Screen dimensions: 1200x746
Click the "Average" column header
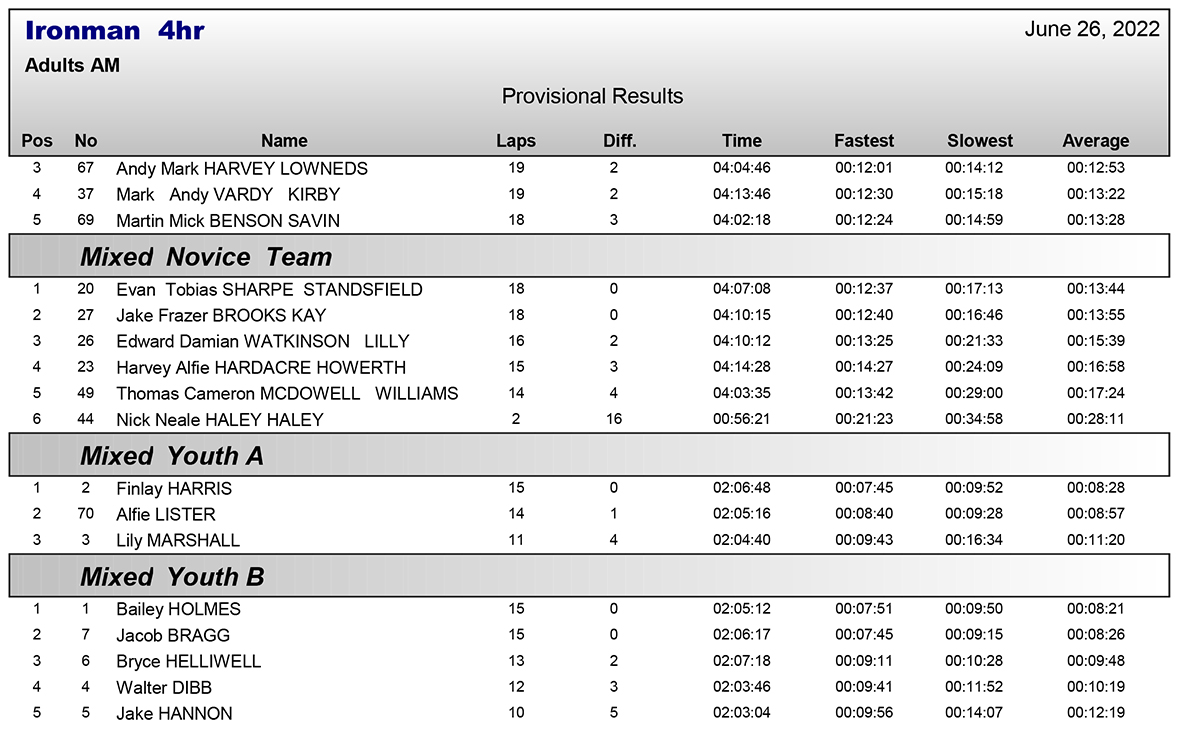coord(1096,141)
